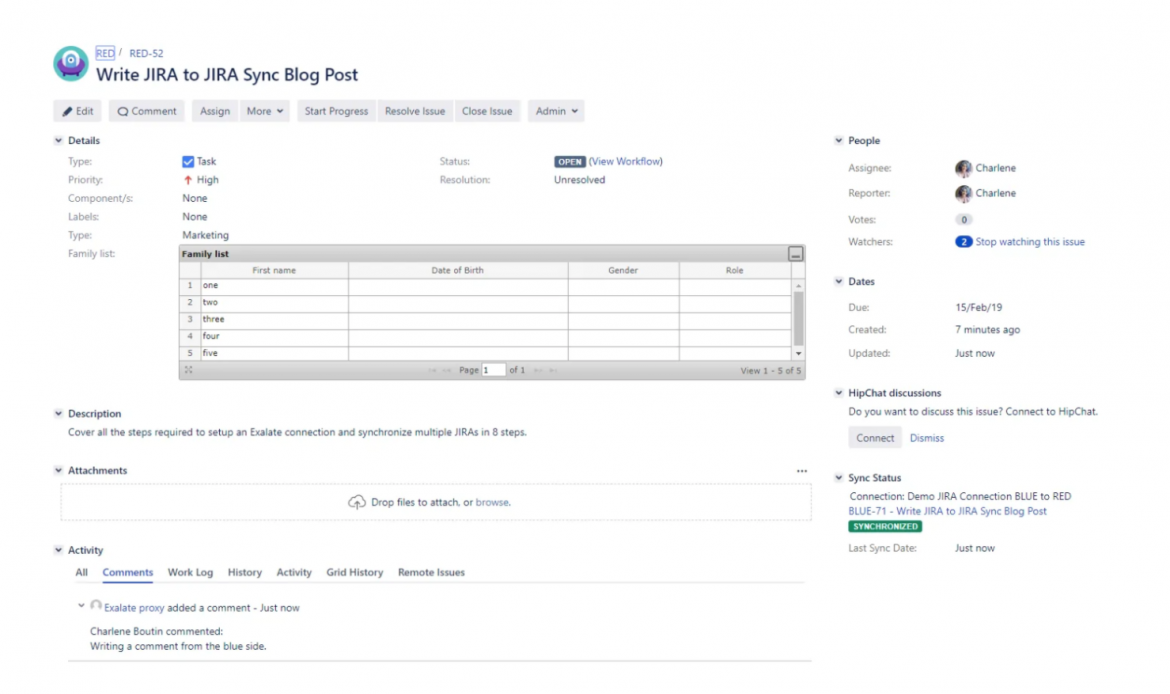Open the Work Log tab
This screenshot has height=694, width=1170.
point(190,572)
